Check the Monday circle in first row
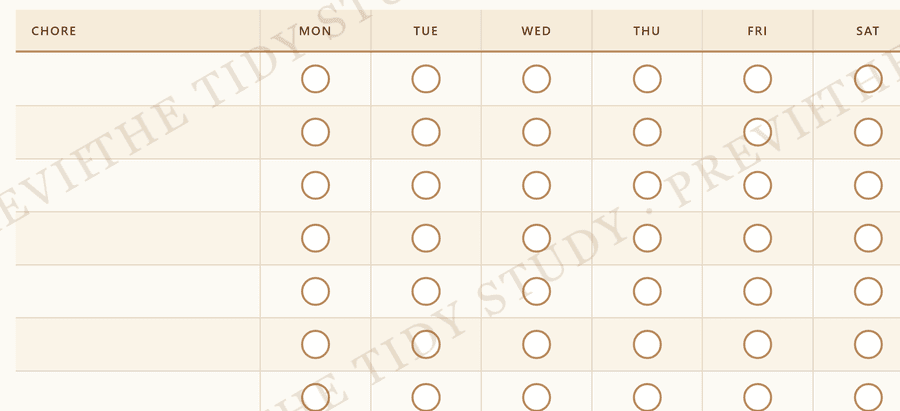This screenshot has width=900, height=411. [315, 79]
